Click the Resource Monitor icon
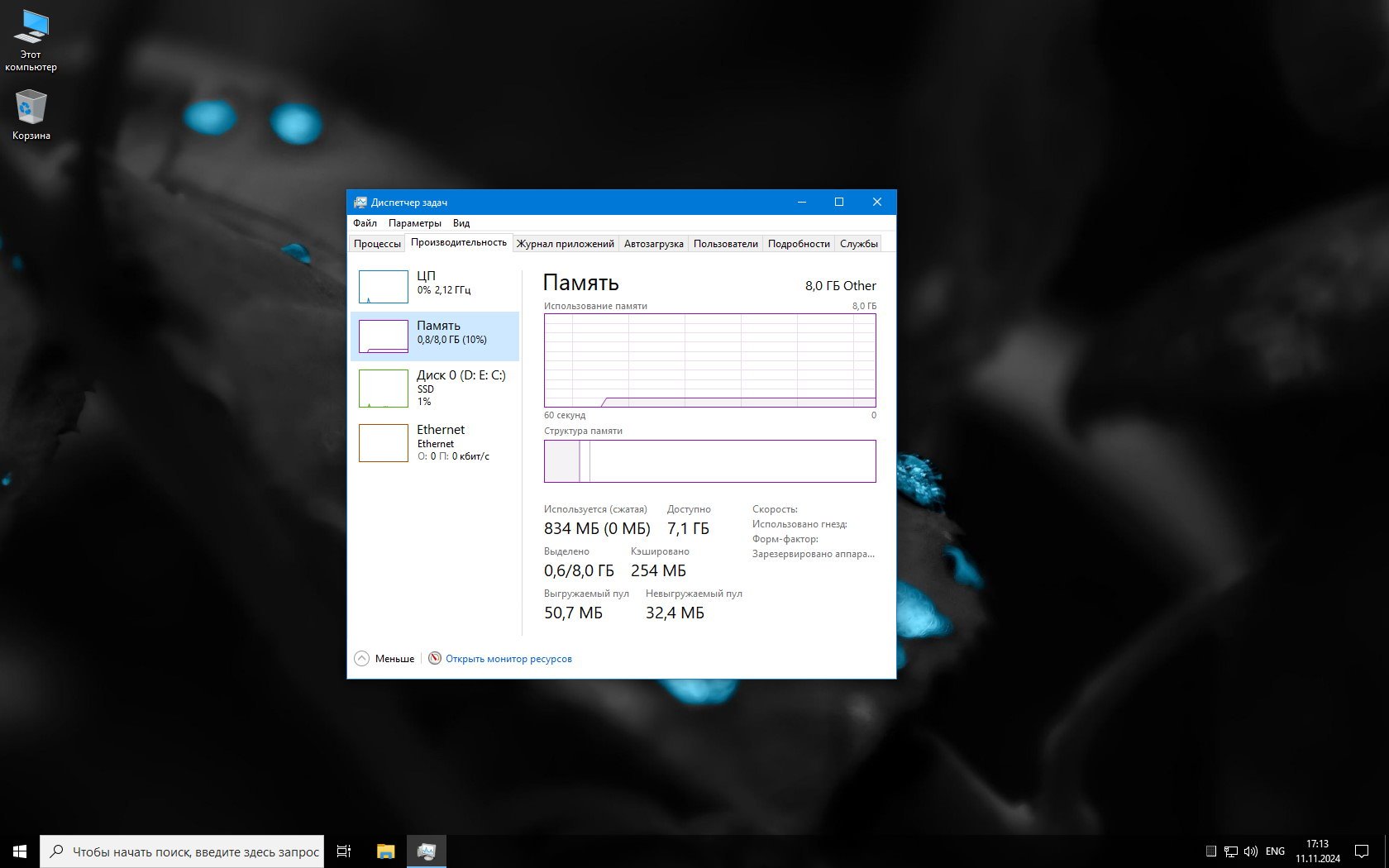The image size is (1389, 868). [x=435, y=658]
